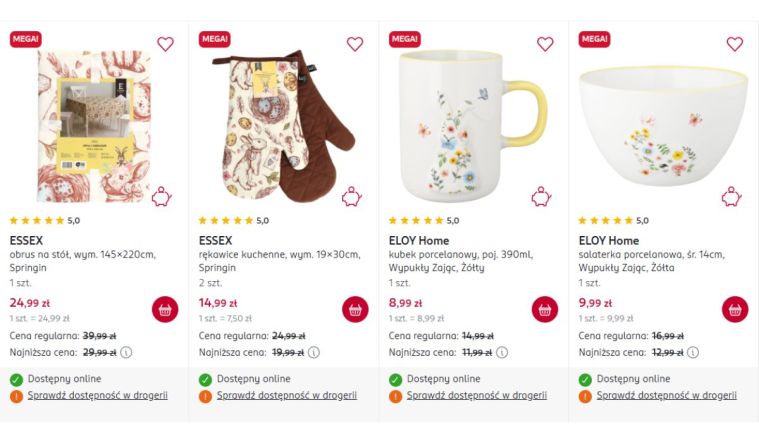Show lowest price info for tablecloth
Screen dimensions: 759x443
tap(127, 352)
